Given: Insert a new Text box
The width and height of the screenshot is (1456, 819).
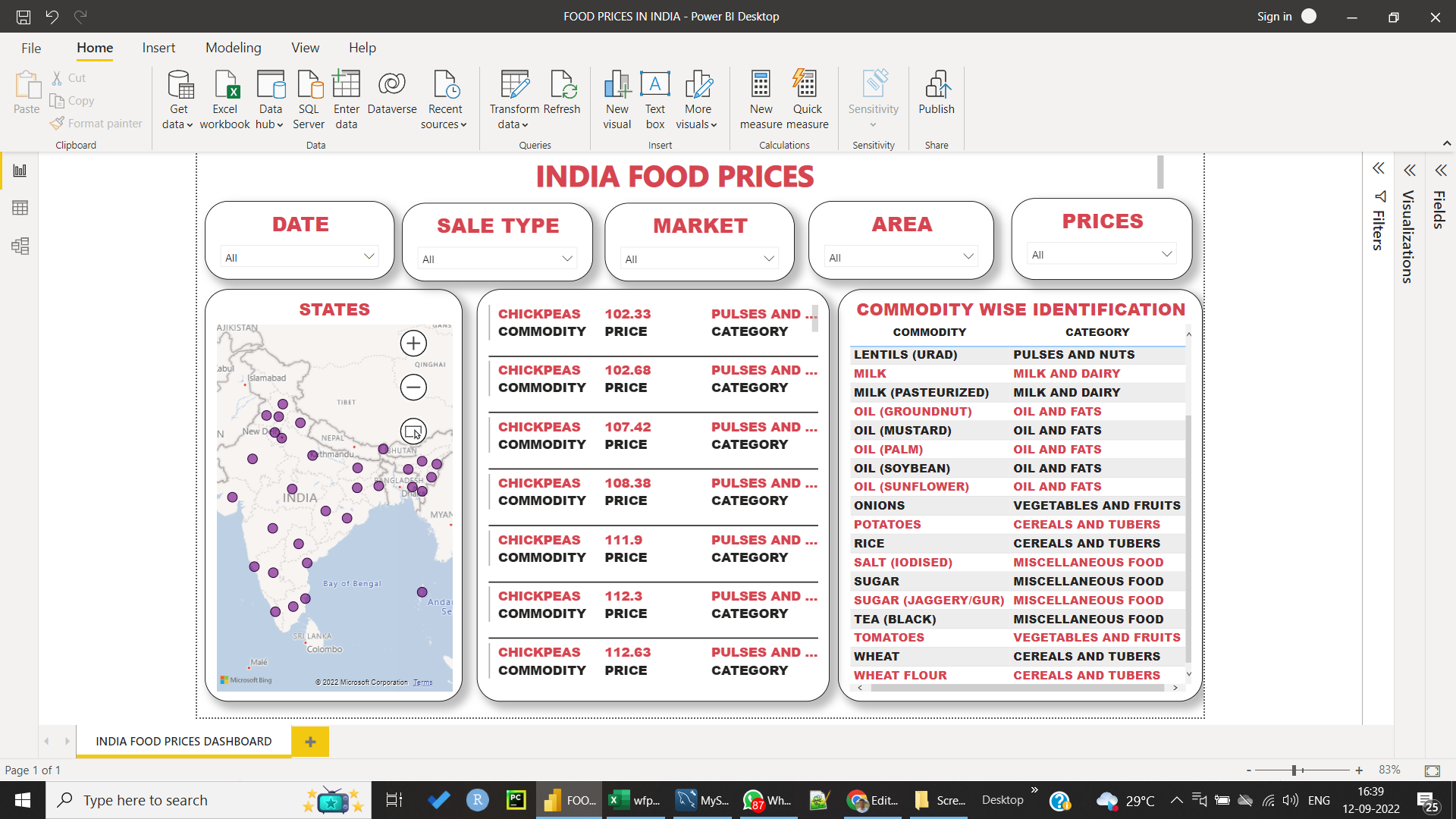Looking at the screenshot, I should point(654,99).
